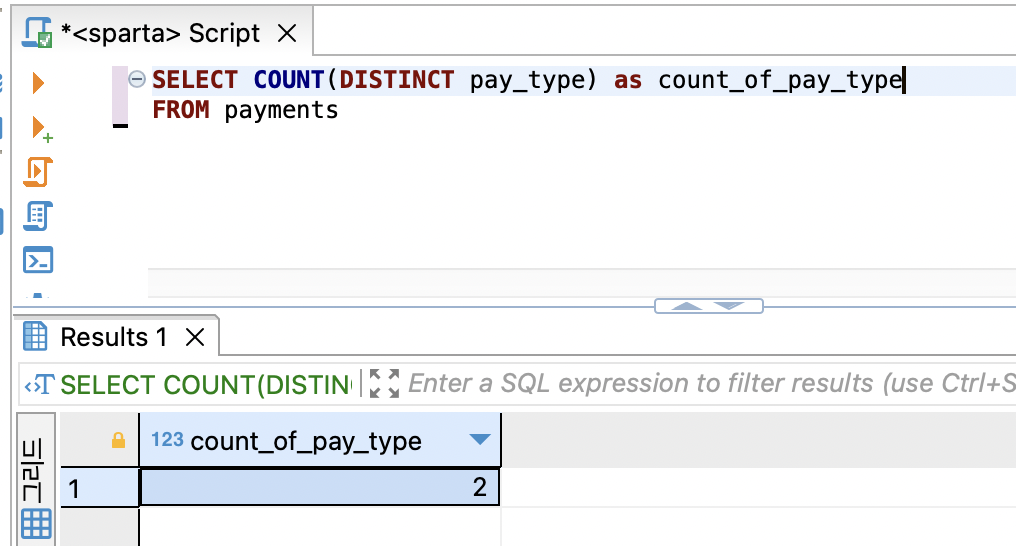The image size is (1016, 546).
Task: Click the script tab SQL editor icon
Action: 37,32
